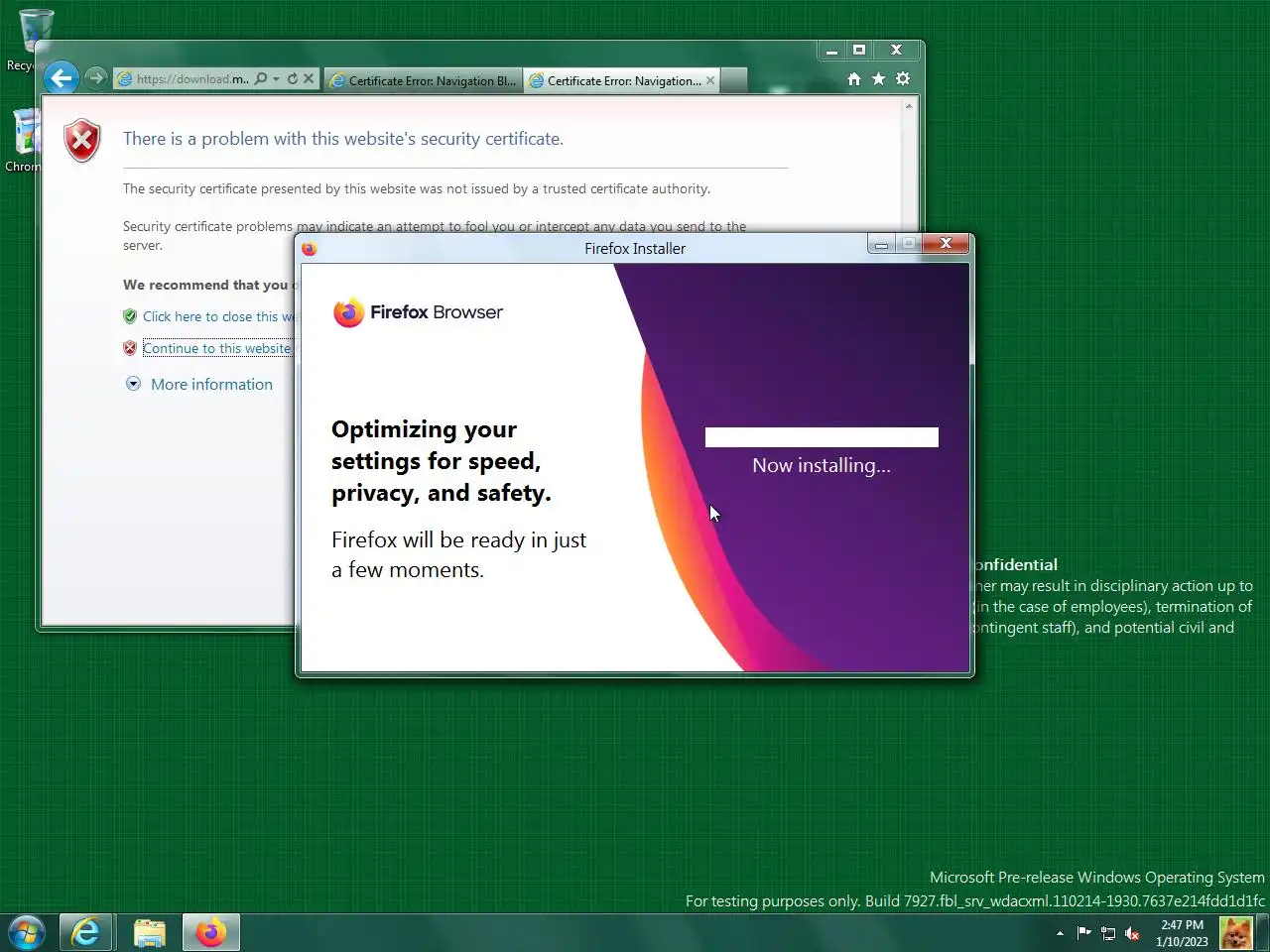Screen dimensions: 1270x952
Task: Click the red shield certificate warning icon
Action: [x=82, y=141]
